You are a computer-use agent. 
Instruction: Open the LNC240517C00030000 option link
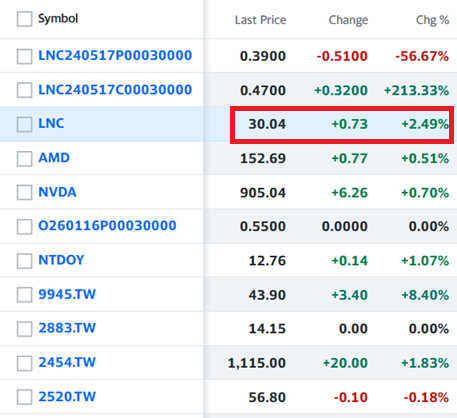(115, 90)
